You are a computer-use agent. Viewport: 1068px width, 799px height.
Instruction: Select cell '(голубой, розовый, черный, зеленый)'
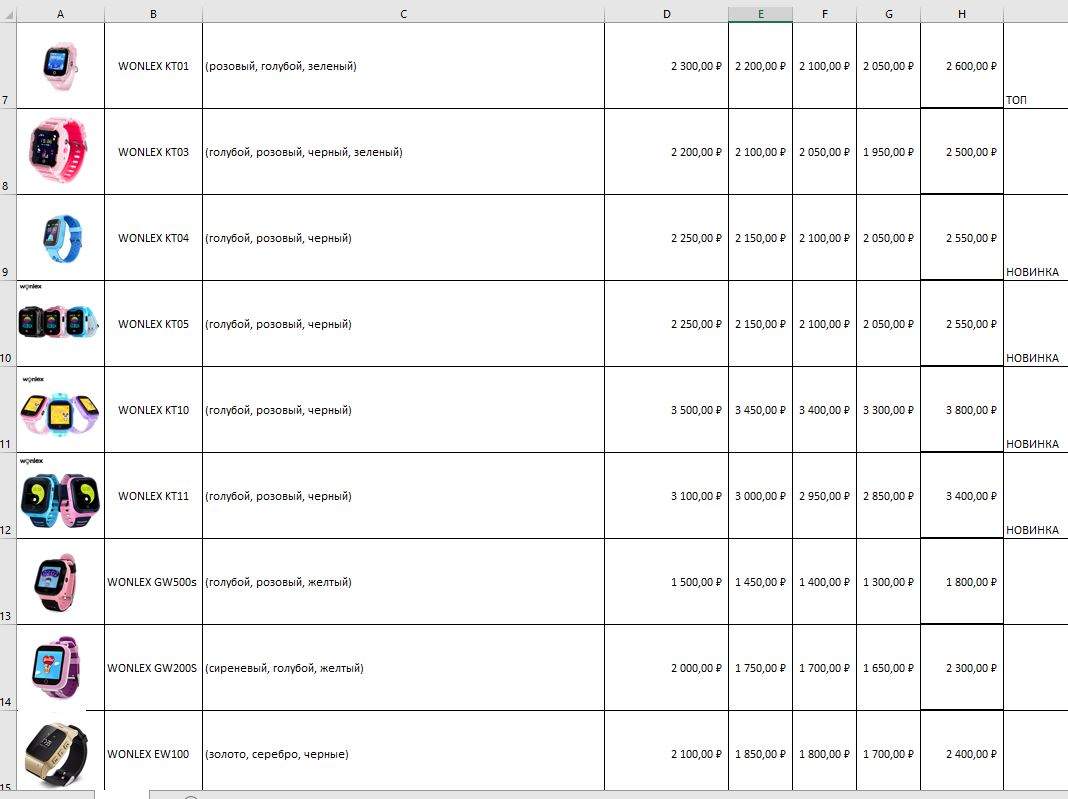(x=403, y=152)
